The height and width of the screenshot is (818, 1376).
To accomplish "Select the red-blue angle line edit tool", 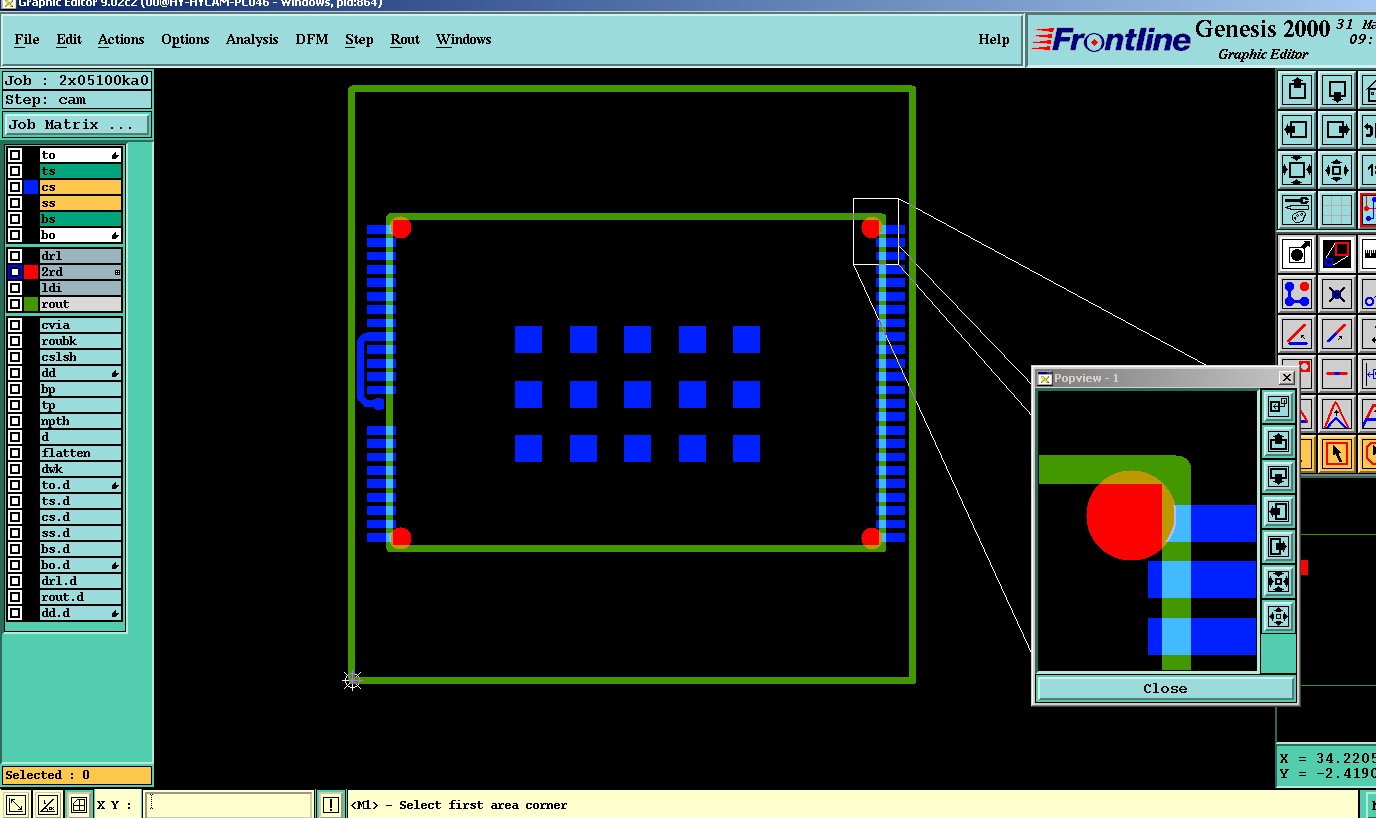I will coord(1297,333).
